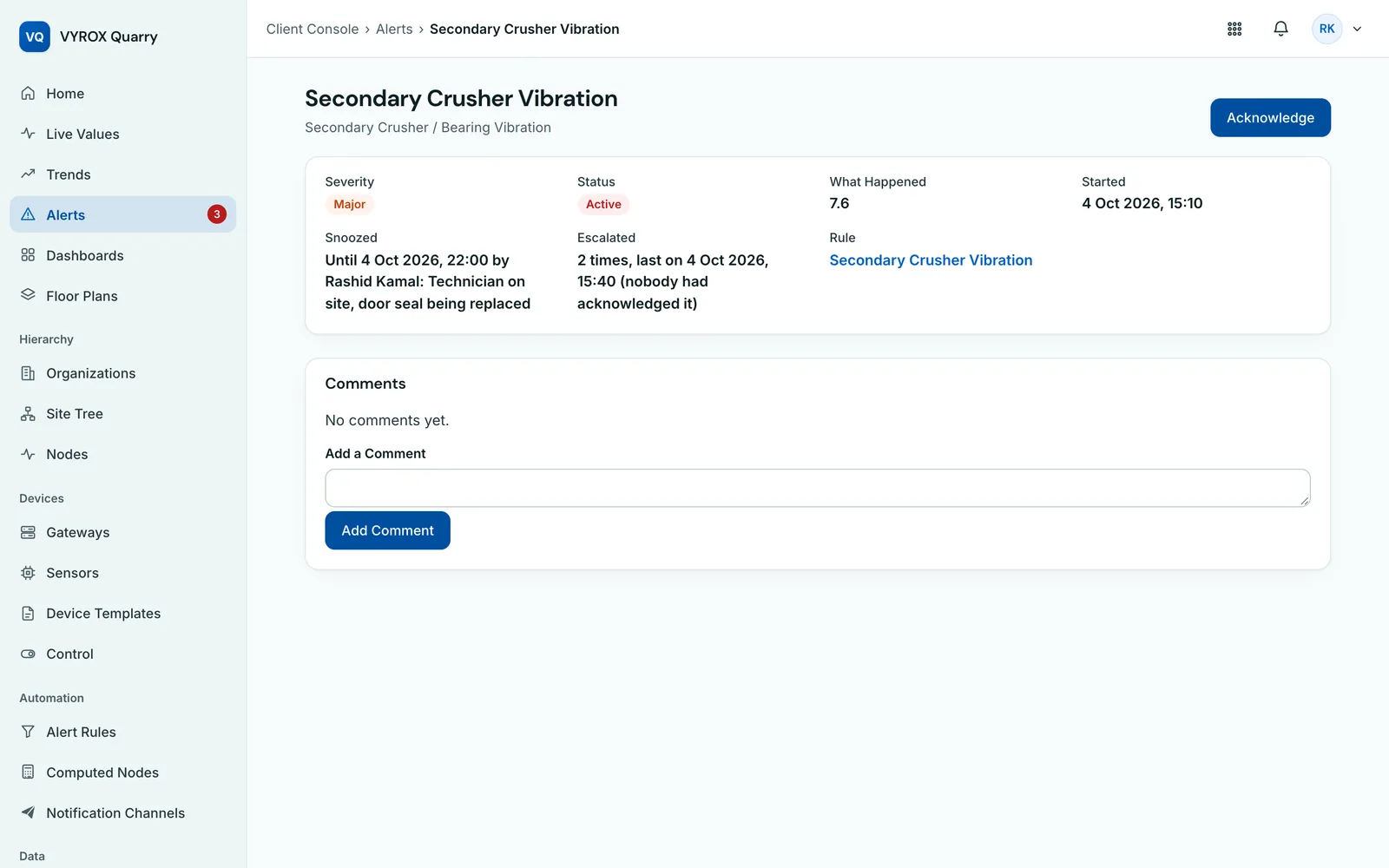Viewport: 1389px width, 868px height.
Task: Click the Trends chart icon
Action: coord(28,174)
